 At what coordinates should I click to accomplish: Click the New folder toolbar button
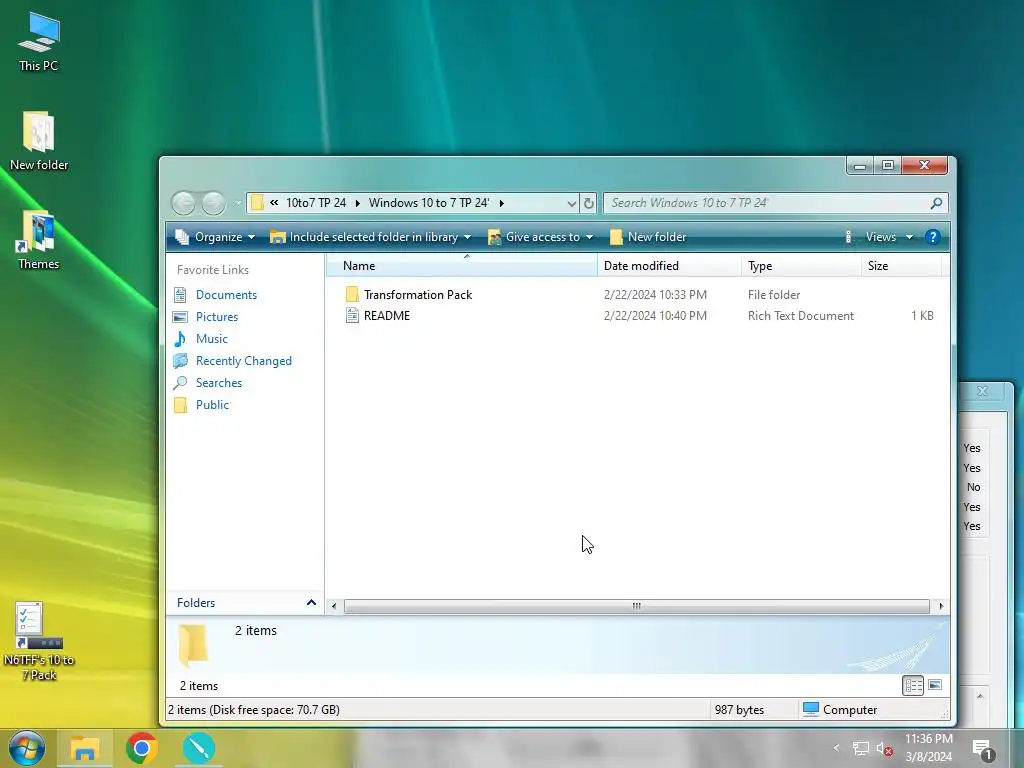point(648,237)
